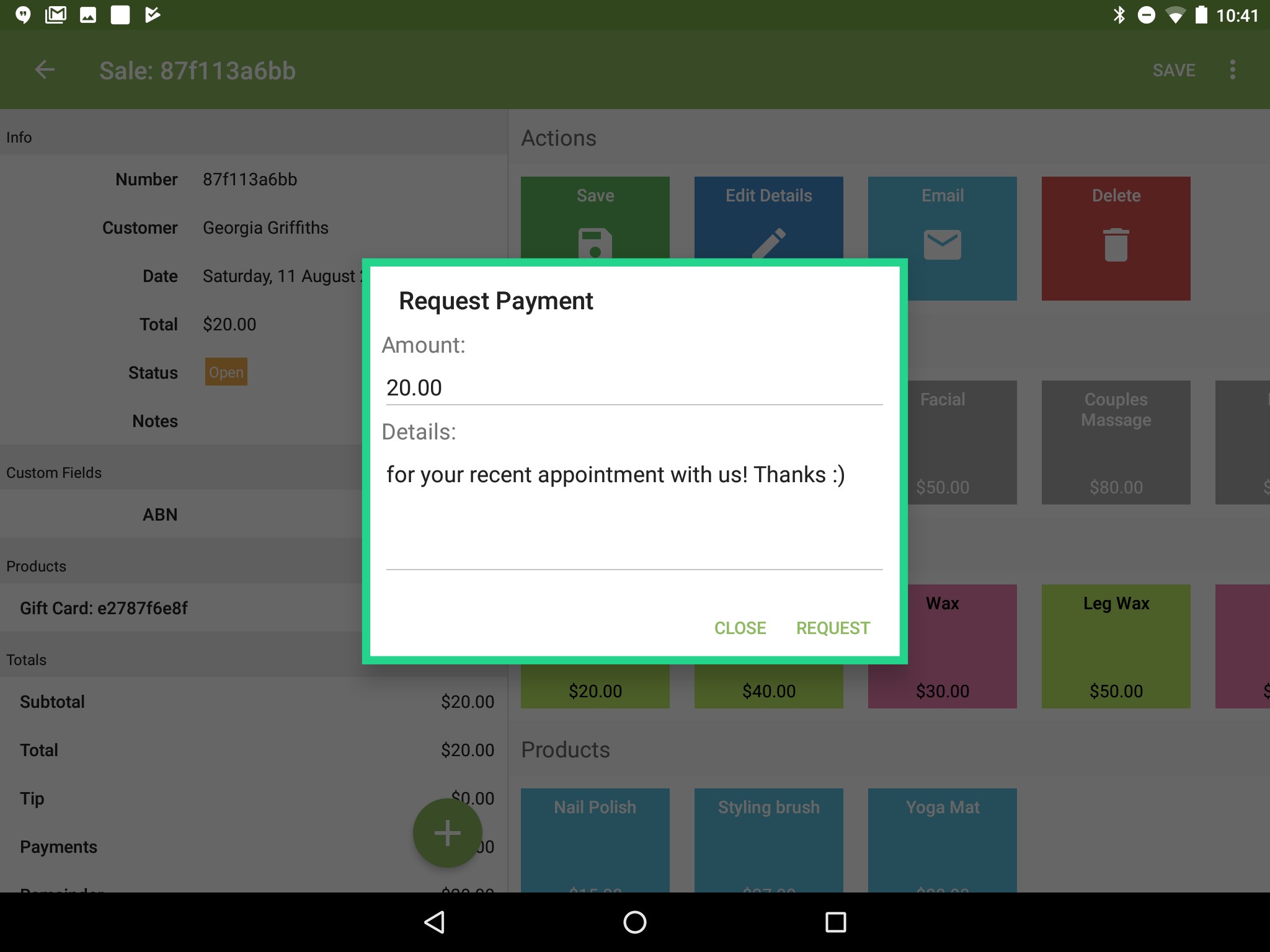Tap the Hangouts notification icon
This screenshot has width=1270, height=952.
pos(23,15)
